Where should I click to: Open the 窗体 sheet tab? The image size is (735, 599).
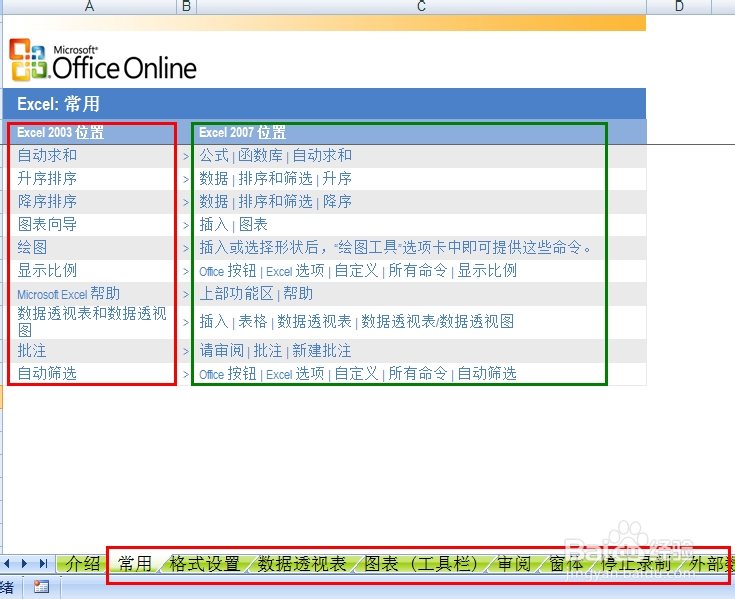click(x=566, y=563)
